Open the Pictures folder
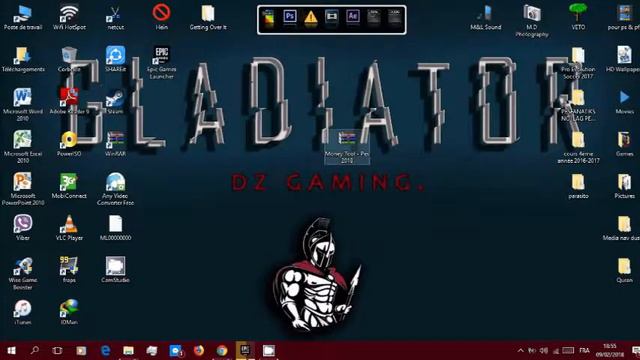Viewport: 640px width, 360px height. pos(624,186)
